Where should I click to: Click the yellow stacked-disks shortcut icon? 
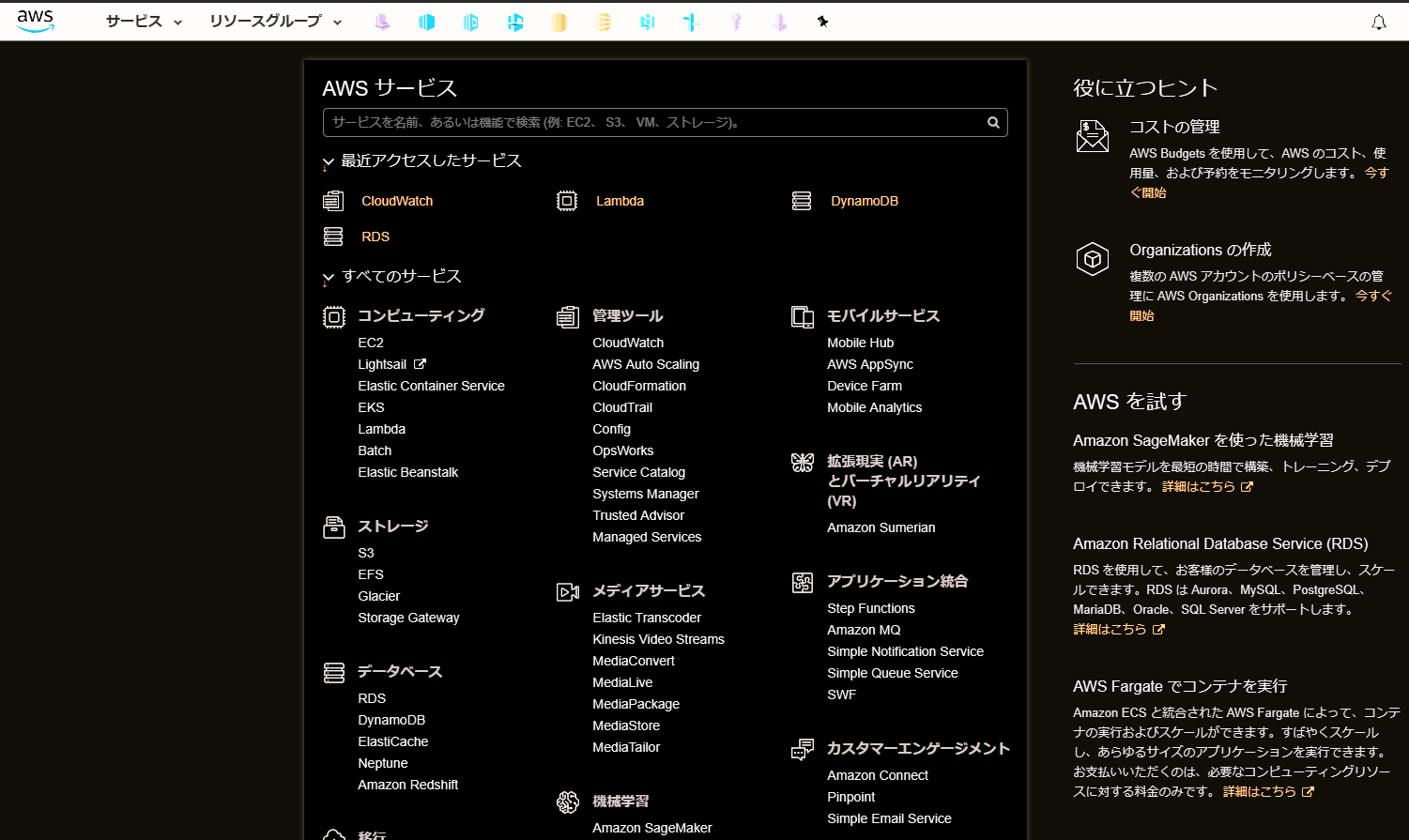coord(604,22)
